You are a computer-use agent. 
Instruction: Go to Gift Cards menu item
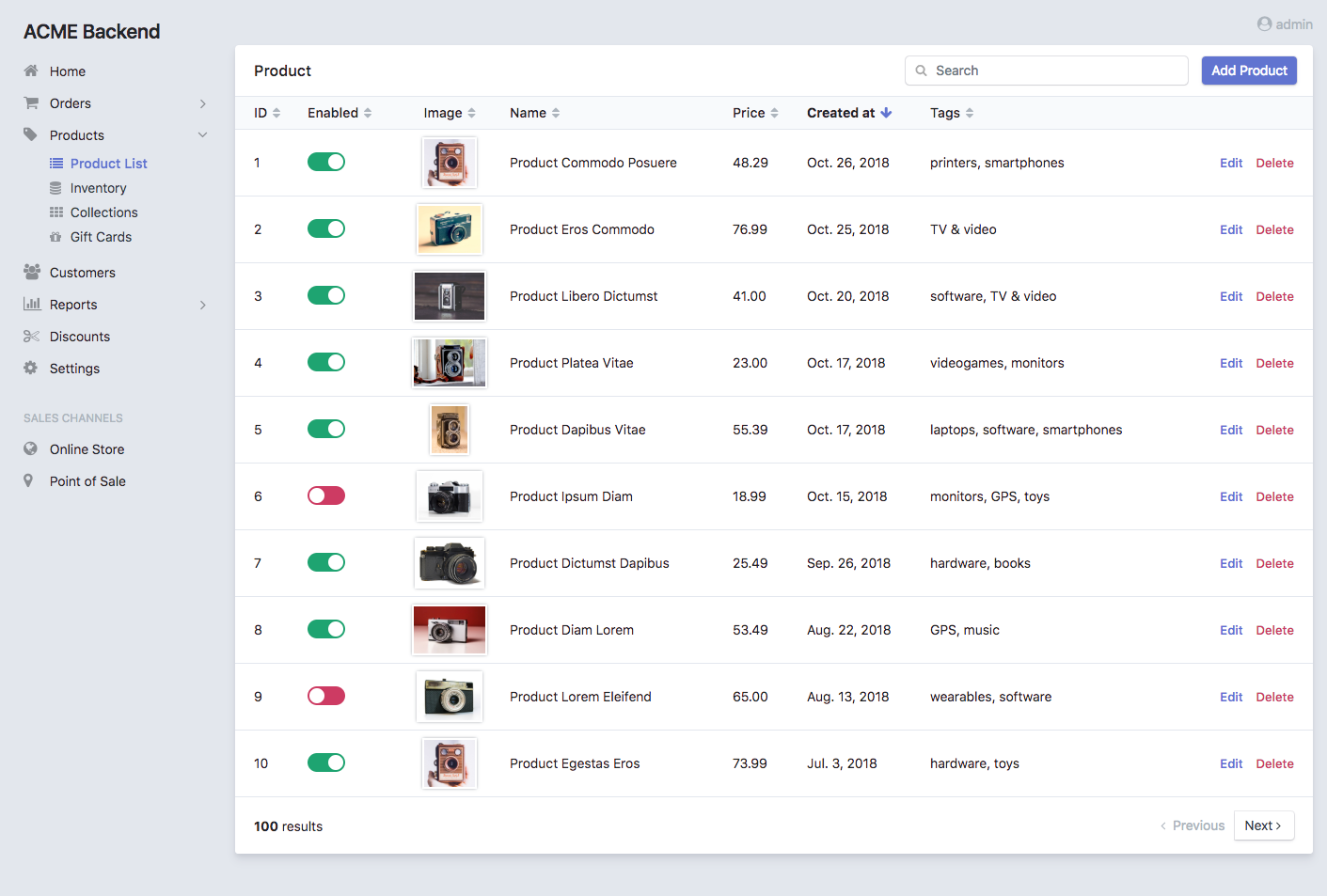pyautogui.click(x=101, y=237)
